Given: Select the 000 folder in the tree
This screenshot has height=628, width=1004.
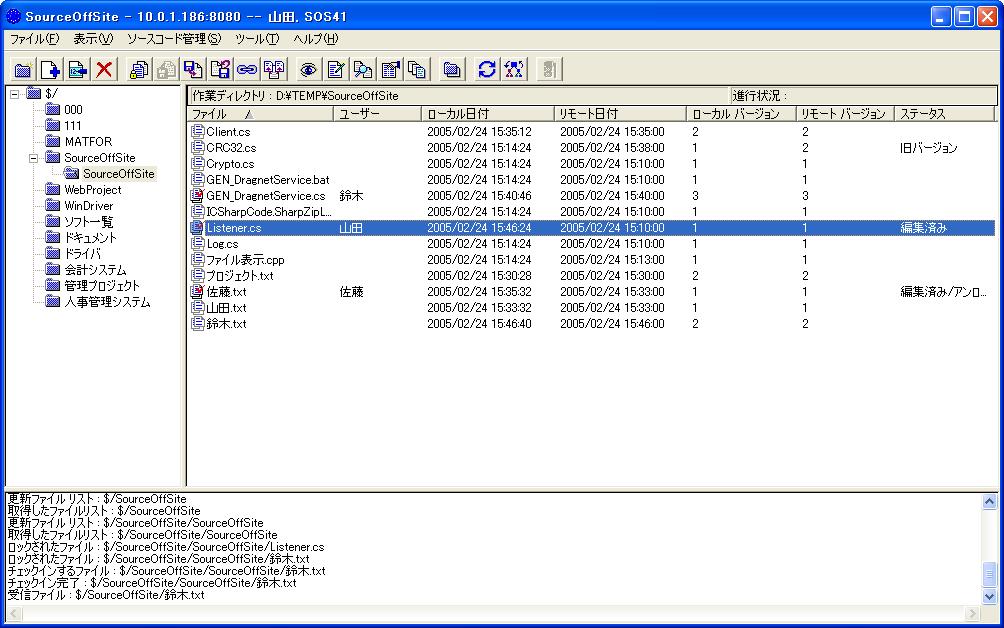Looking at the screenshot, I should (x=73, y=109).
